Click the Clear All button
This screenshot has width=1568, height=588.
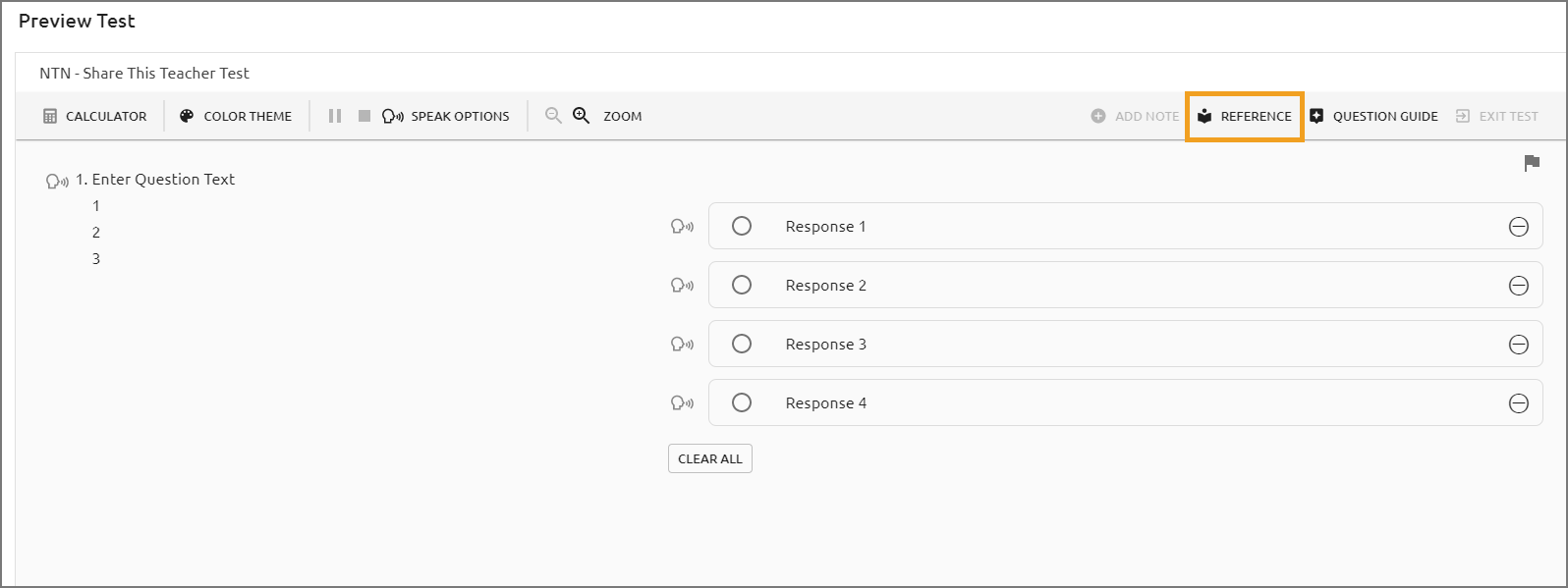point(710,458)
